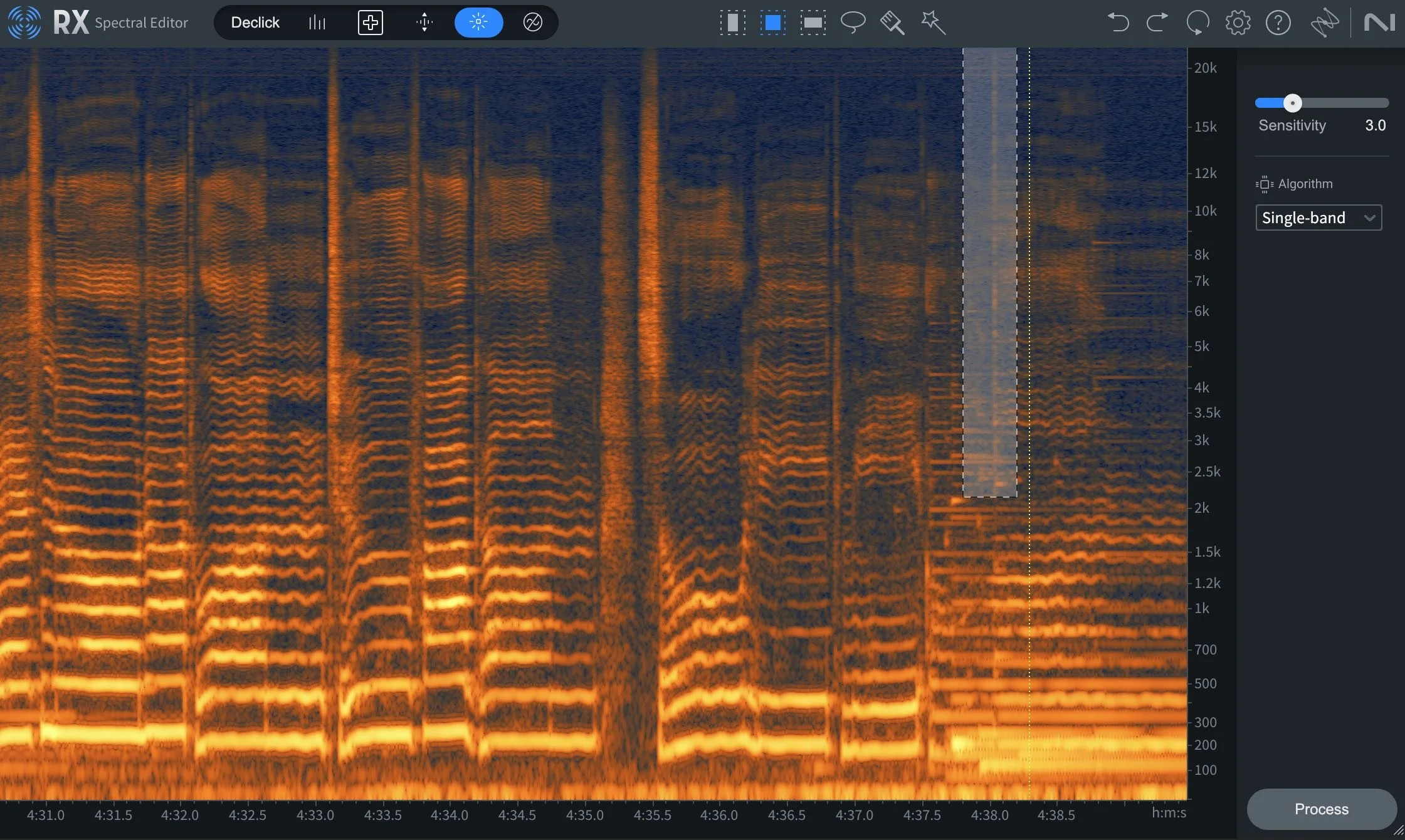
Task: Click the plus icon in the Declick toolbar
Action: 370,23
